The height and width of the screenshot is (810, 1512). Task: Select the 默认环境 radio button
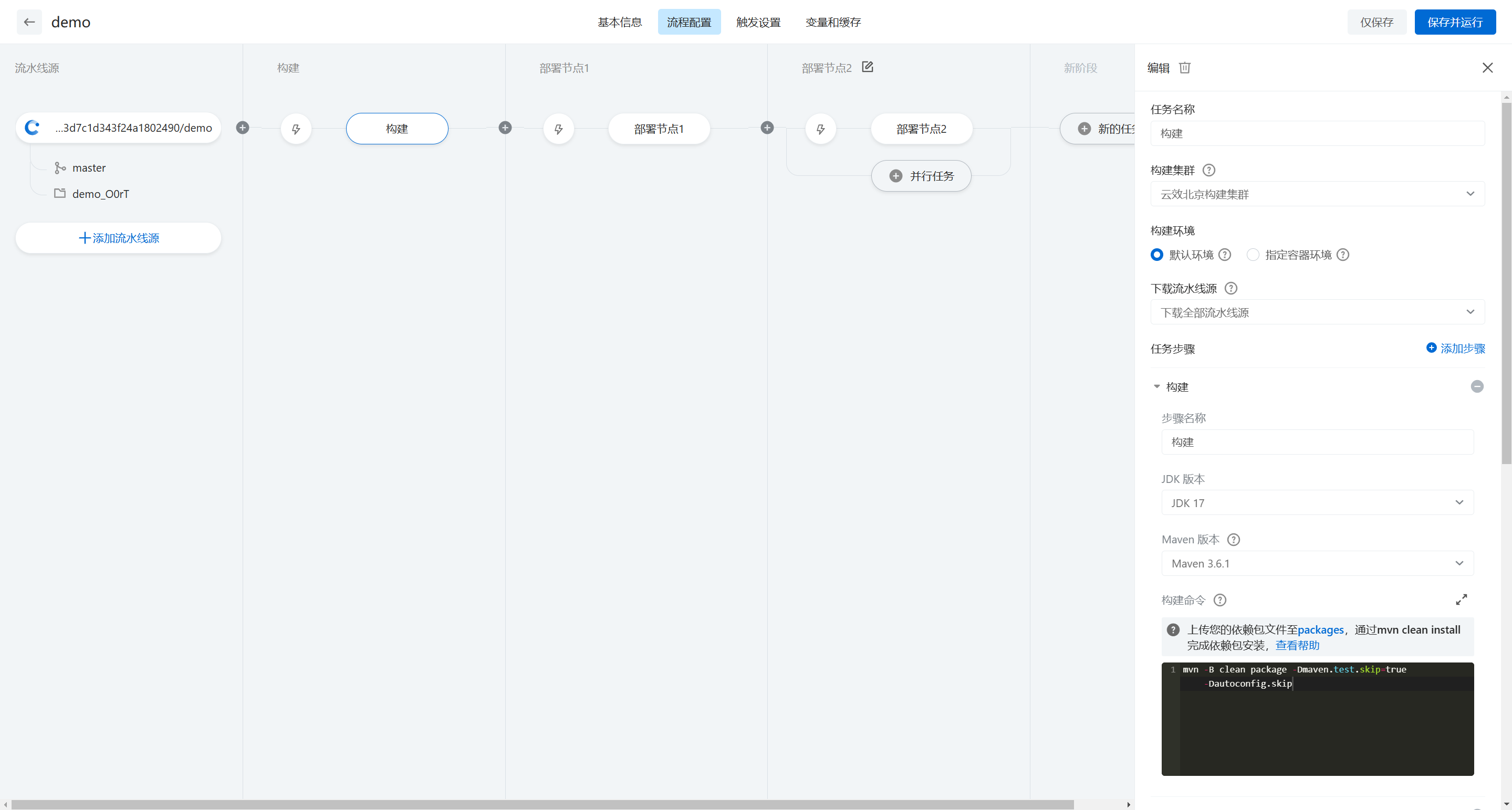(1156, 255)
